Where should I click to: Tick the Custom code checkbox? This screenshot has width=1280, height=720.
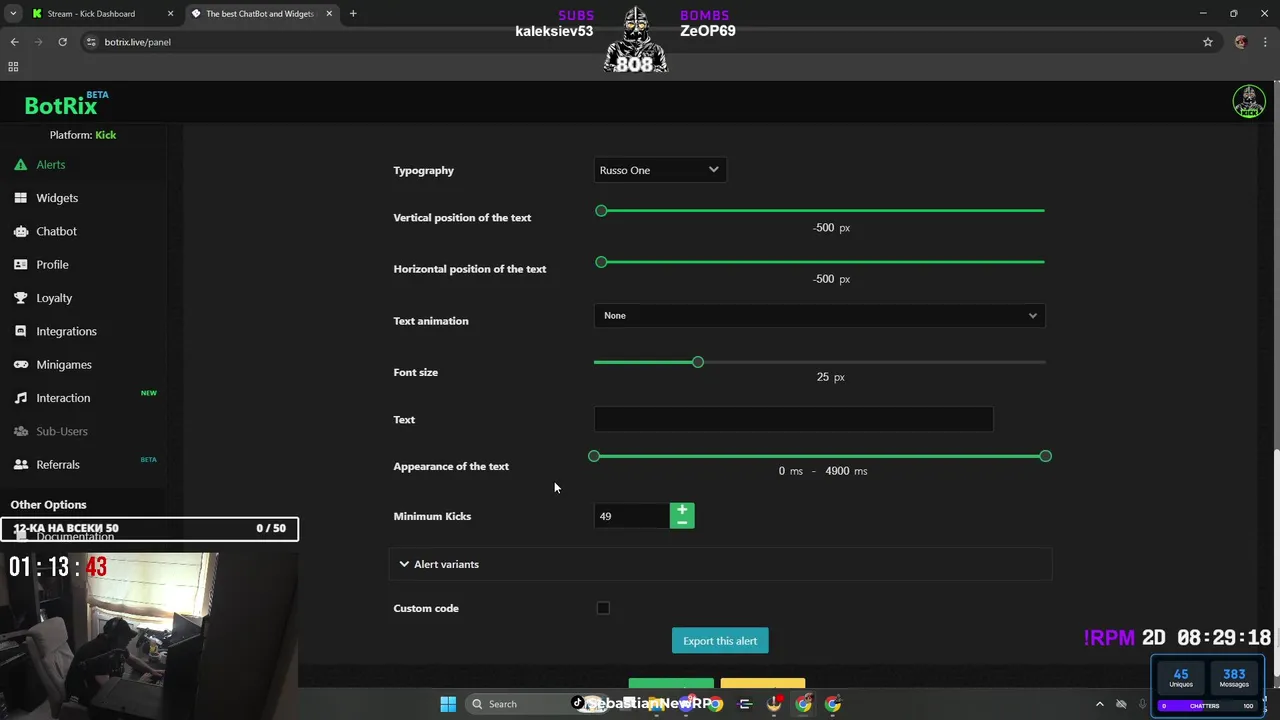pos(603,608)
